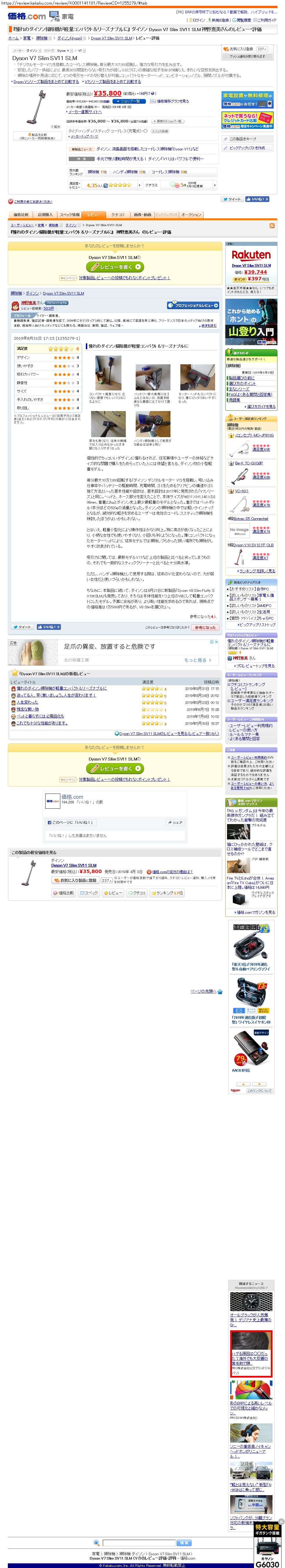
Task: Click the 新規ID登録 link in the header
Action: coord(220,20)
